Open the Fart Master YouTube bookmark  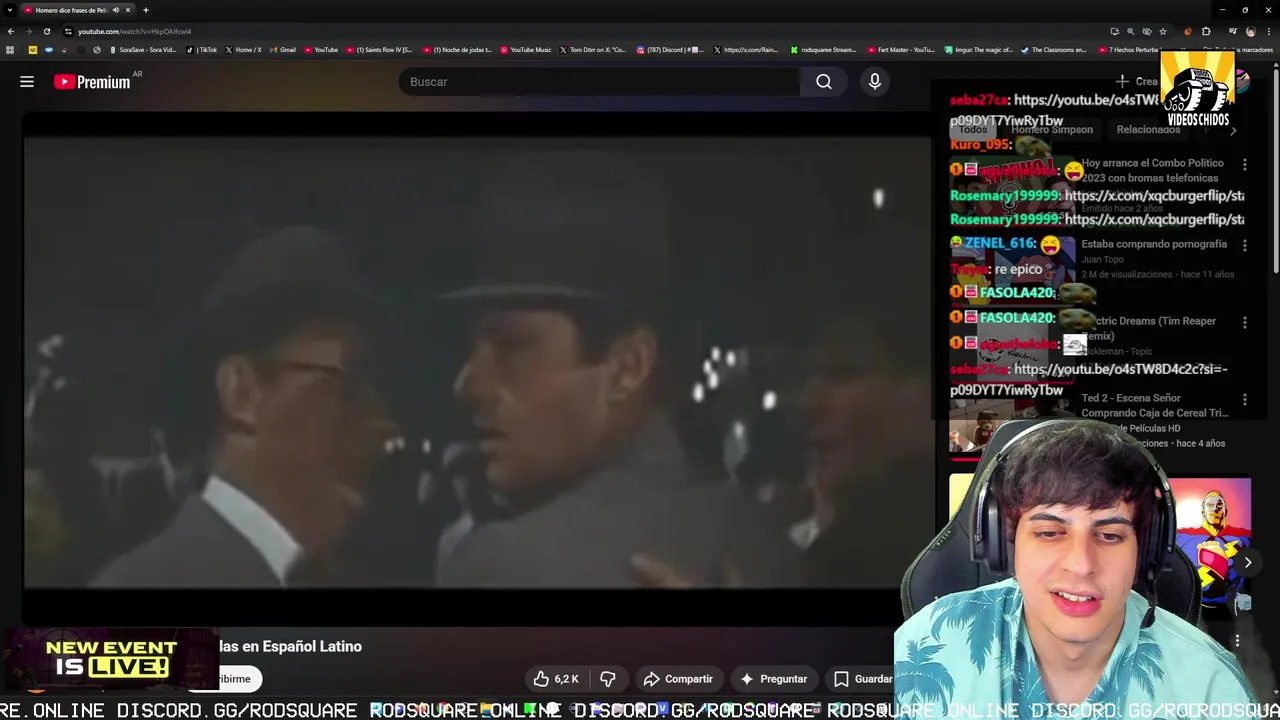click(x=902, y=49)
